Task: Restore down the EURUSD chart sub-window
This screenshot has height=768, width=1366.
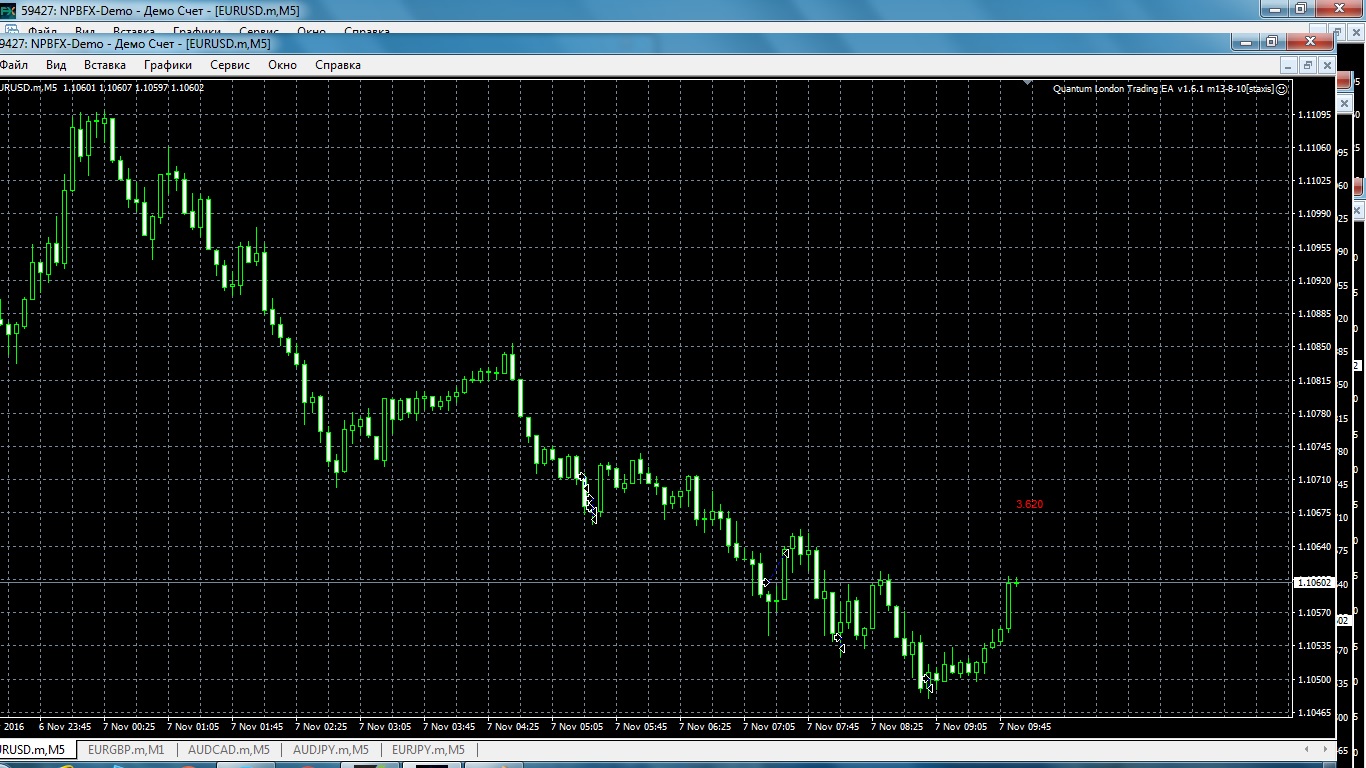Action: click(1307, 65)
